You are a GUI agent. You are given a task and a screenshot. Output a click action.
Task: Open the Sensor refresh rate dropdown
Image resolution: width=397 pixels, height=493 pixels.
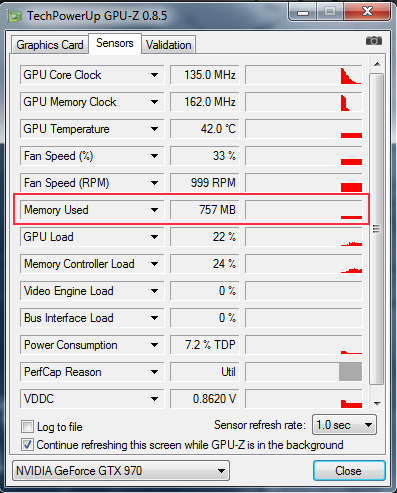[344, 425]
